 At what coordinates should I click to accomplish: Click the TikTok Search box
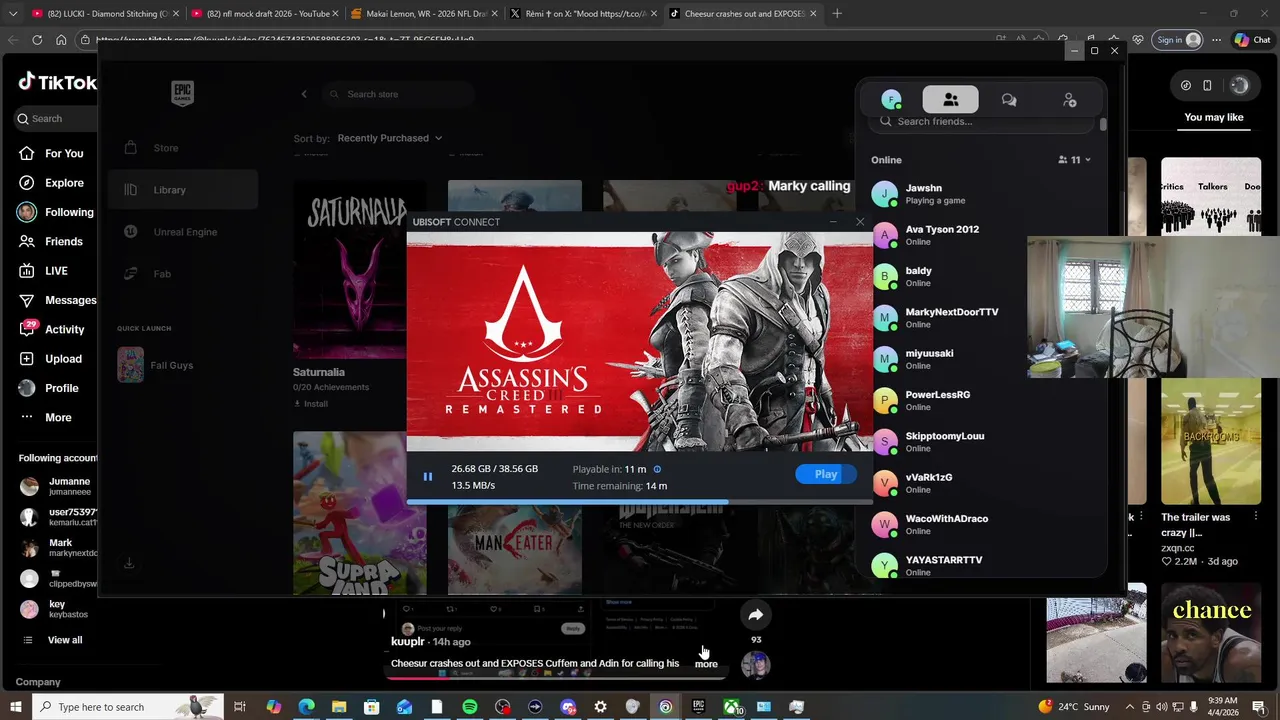click(x=55, y=118)
